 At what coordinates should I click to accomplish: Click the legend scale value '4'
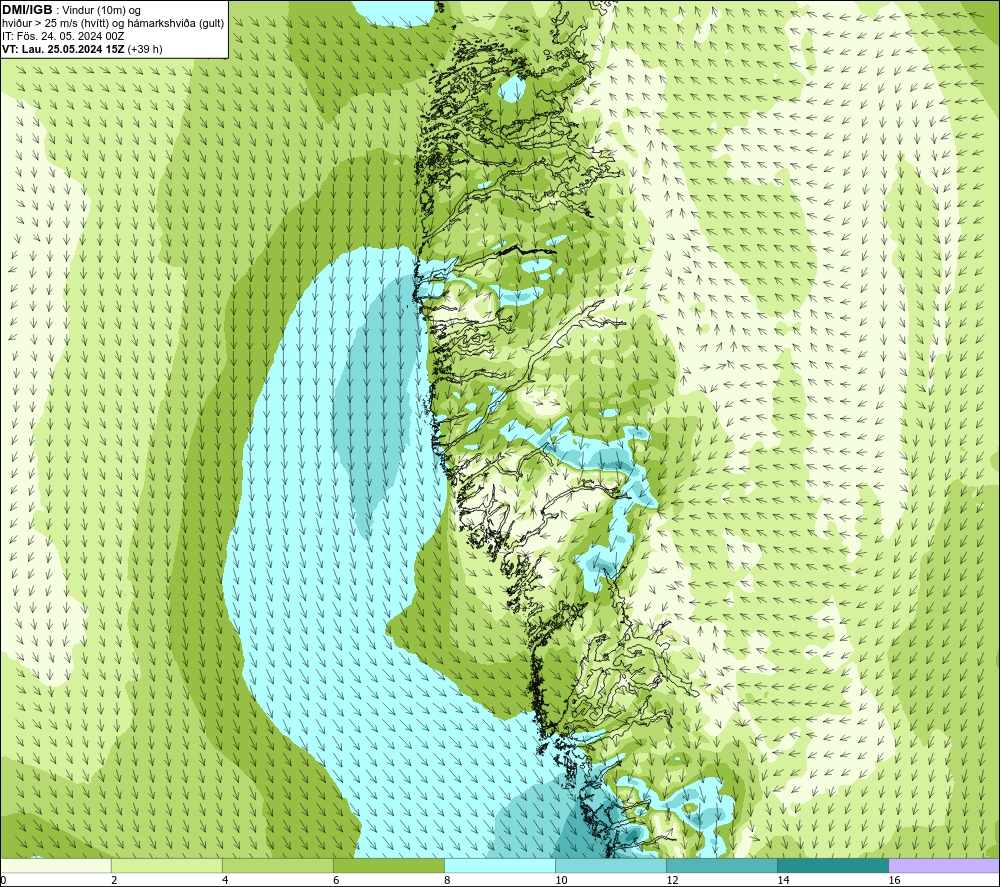pyautogui.click(x=225, y=880)
